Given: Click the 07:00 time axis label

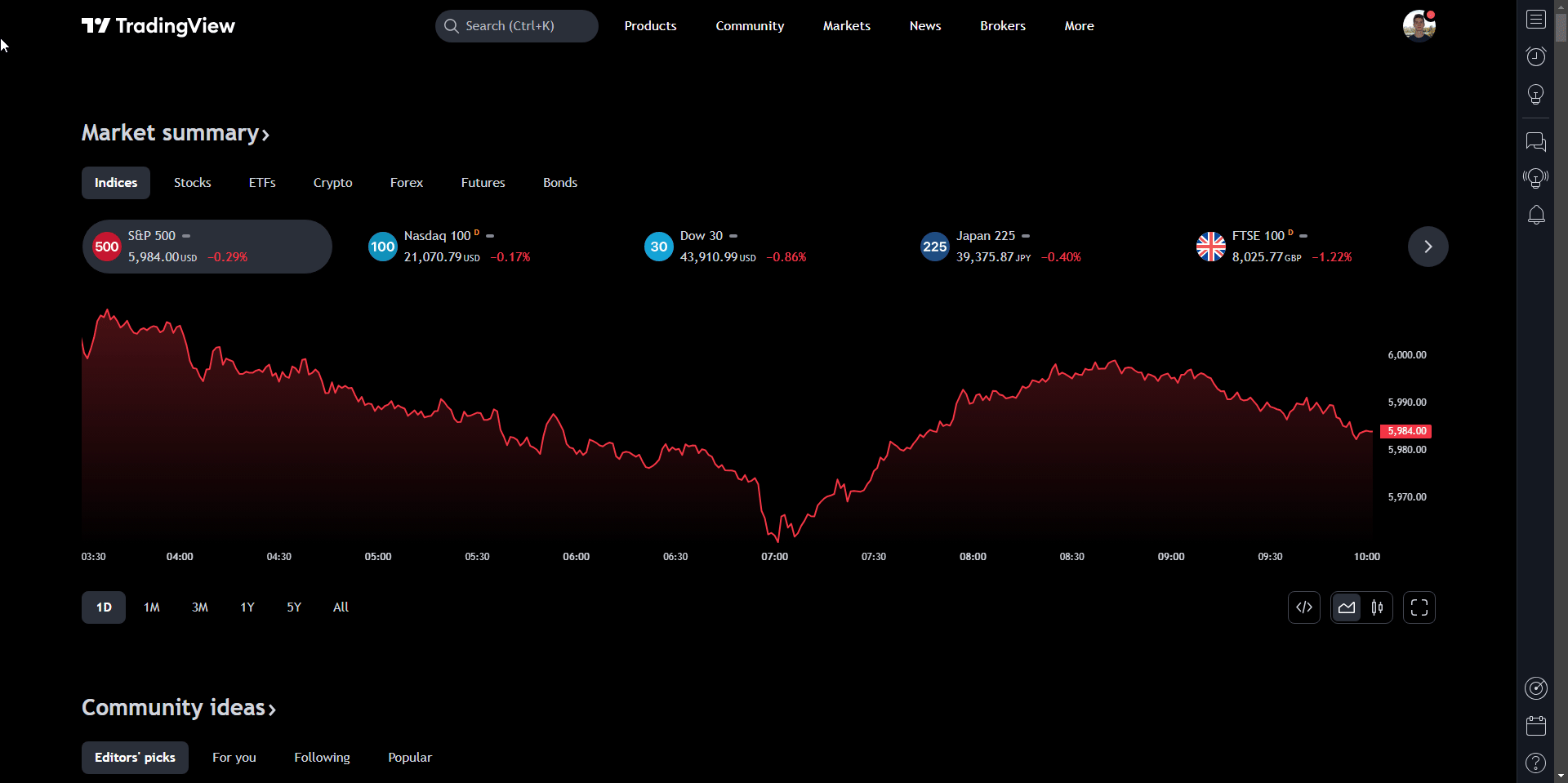Looking at the screenshot, I should coord(775,557).
